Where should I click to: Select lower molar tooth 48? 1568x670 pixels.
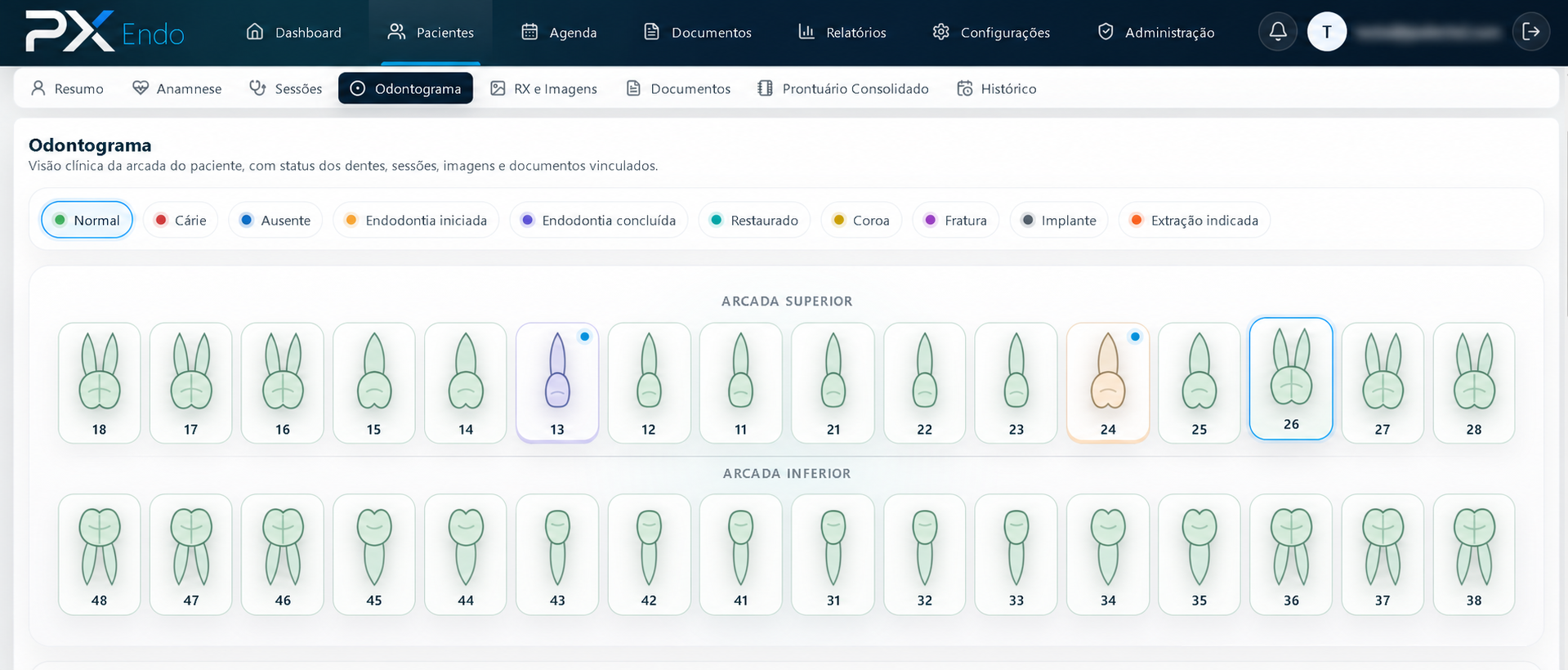pos(100,555)
